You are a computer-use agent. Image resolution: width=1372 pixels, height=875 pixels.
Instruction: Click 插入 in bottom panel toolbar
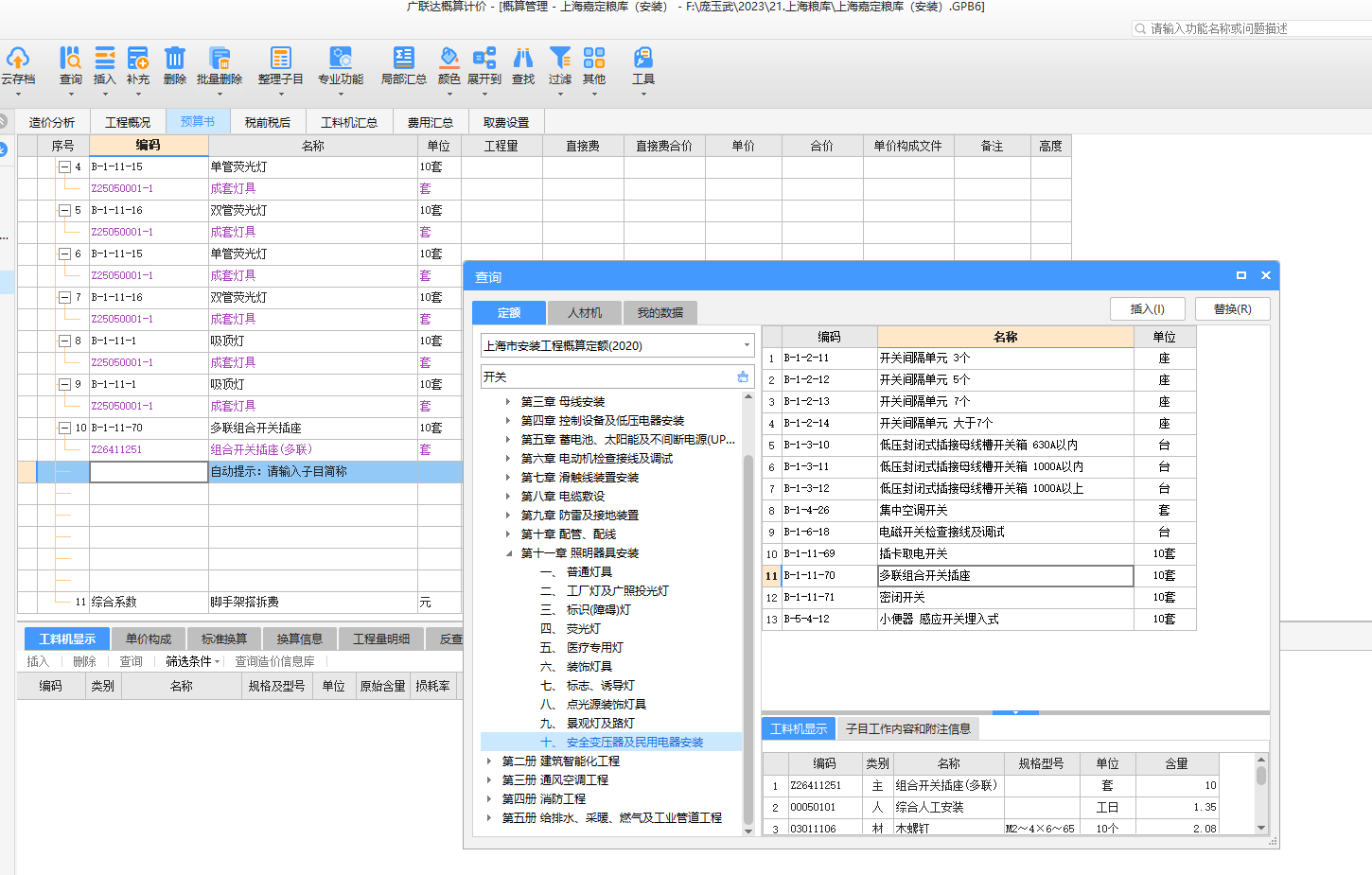coord(38,661)
